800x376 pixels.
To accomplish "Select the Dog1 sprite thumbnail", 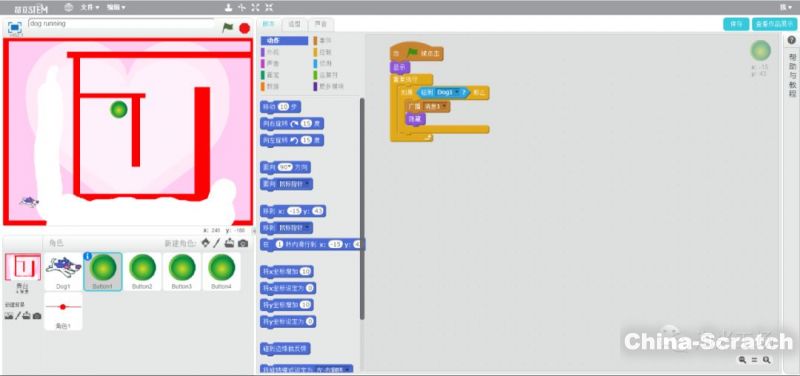I will (63, 272).
